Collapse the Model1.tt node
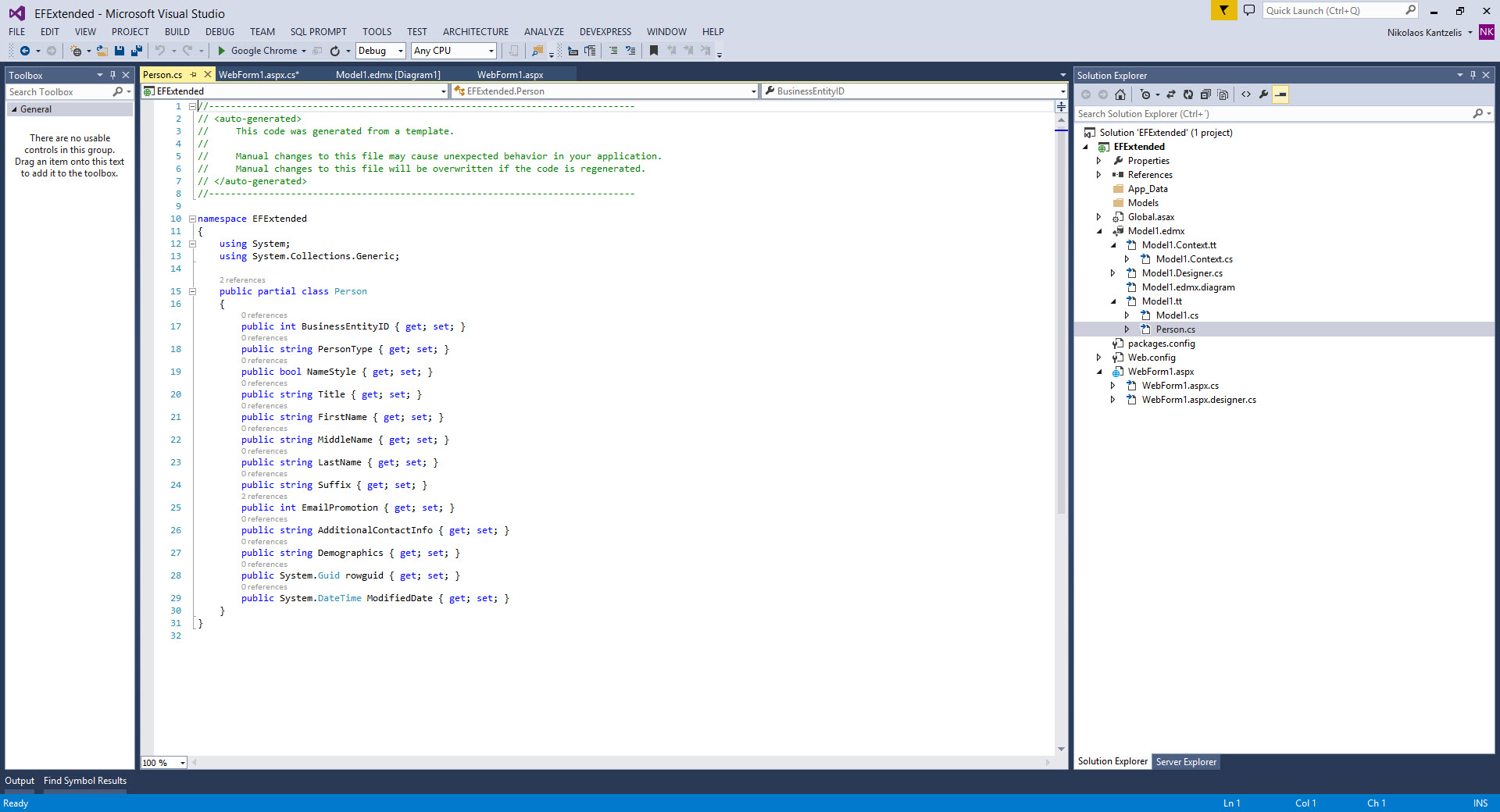This screenshot has height=812, width=1500. [x=1113, y=301]
